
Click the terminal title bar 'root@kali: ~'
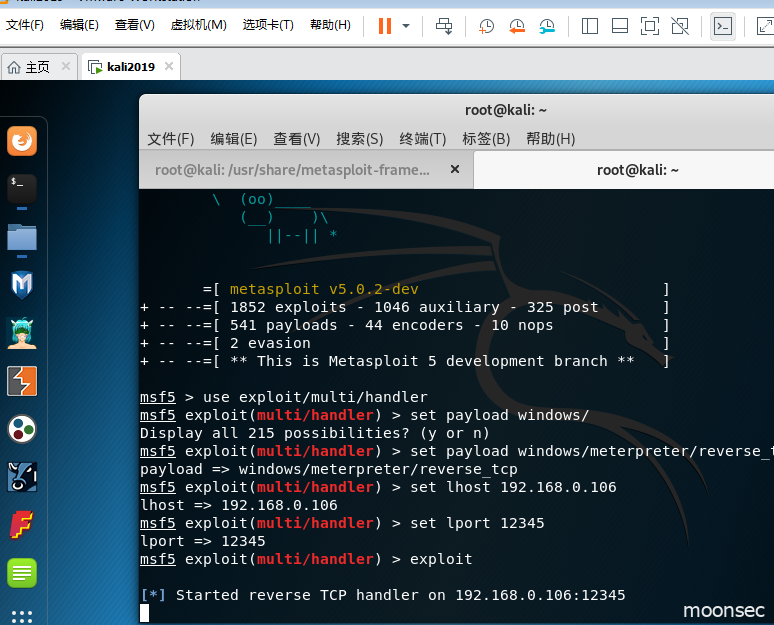(505, 110)
